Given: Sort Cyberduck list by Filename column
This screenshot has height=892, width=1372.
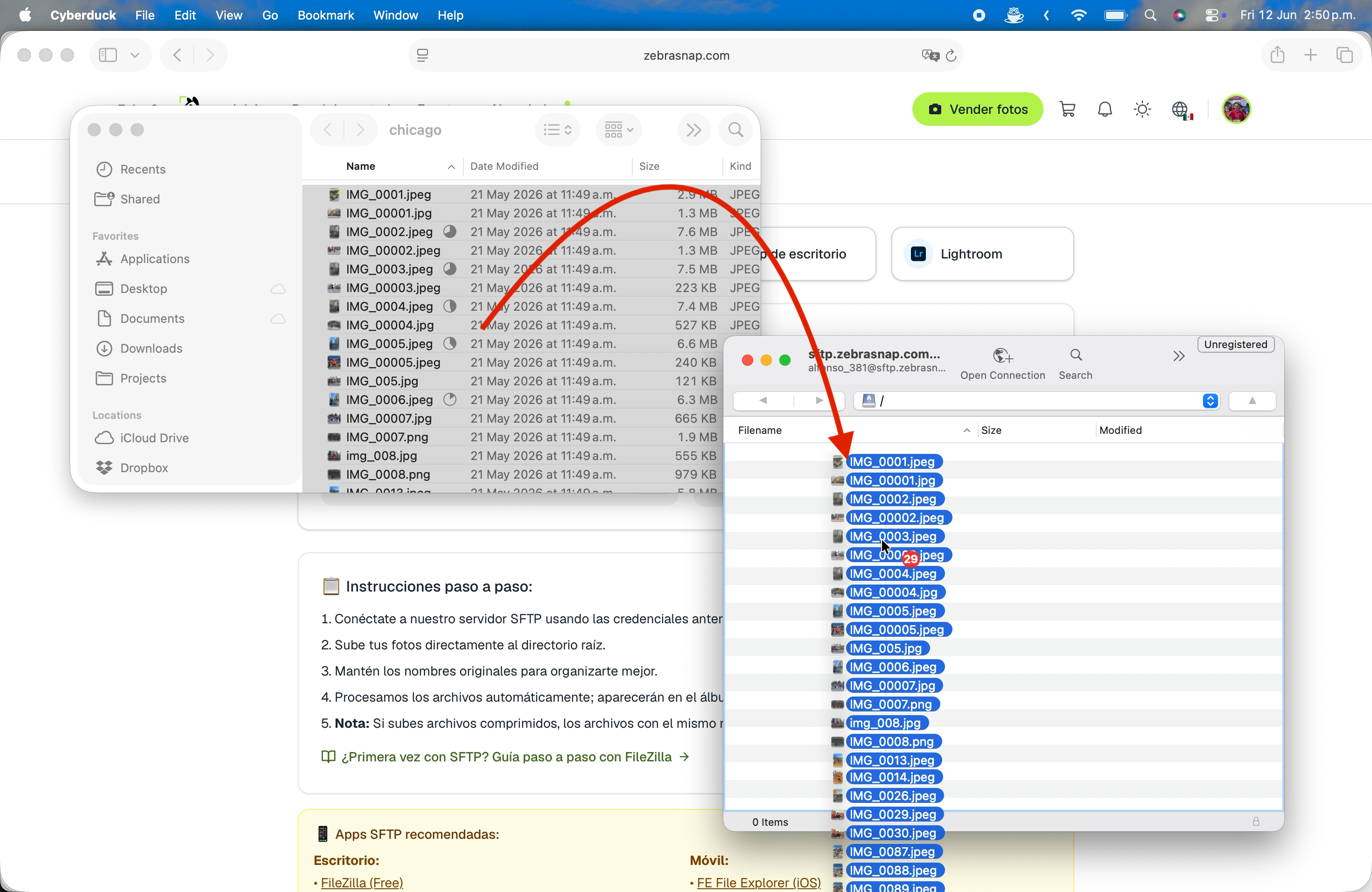Looking at the screenshot, I should [x=760, y=431].
